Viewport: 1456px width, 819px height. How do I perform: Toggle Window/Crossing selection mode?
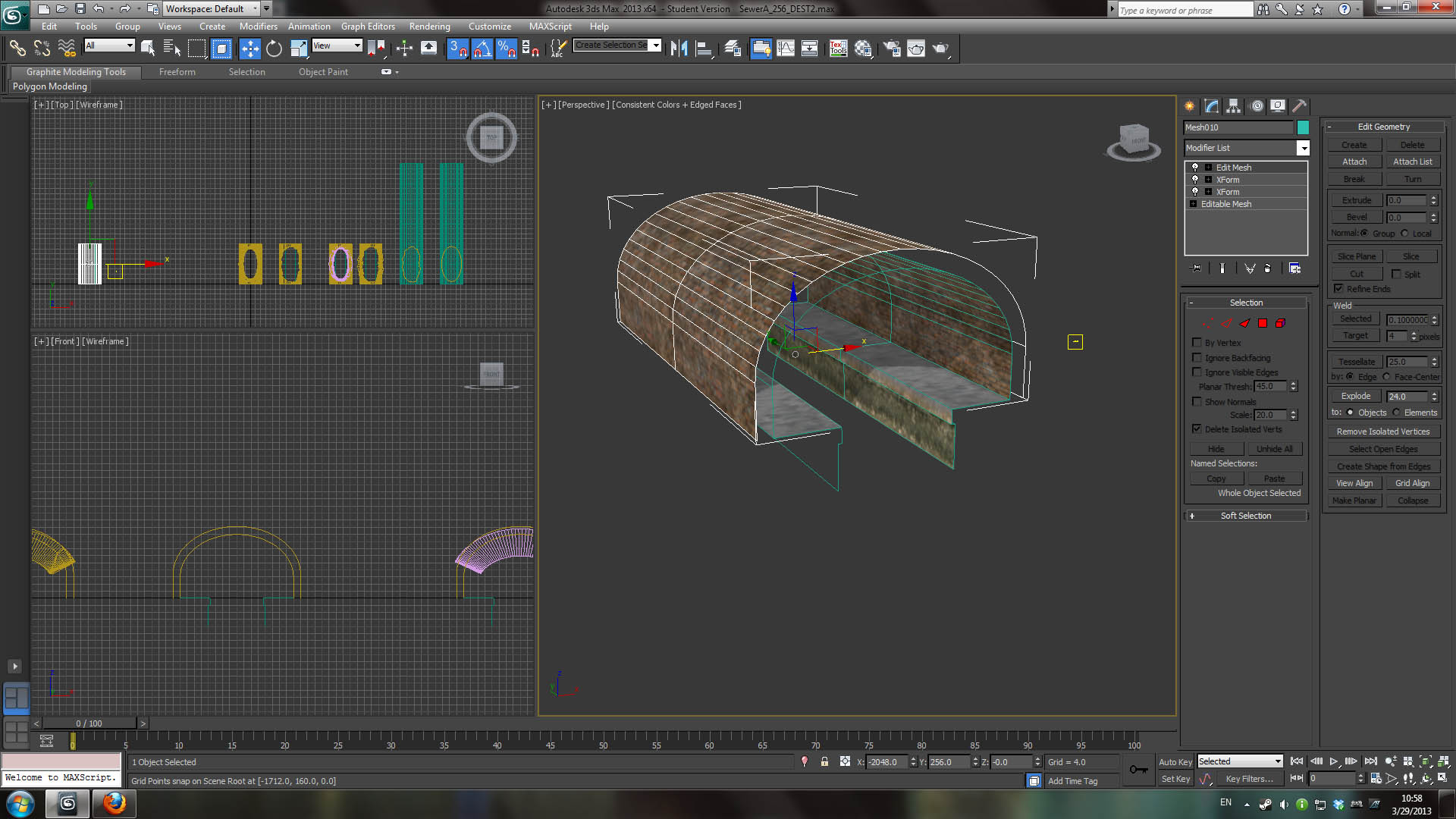point(221,49)
